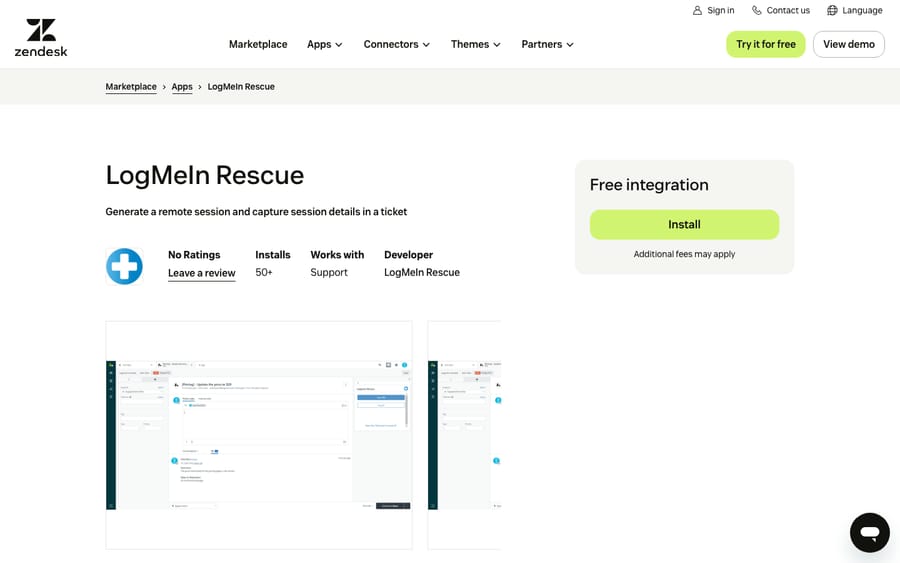Click the Sign in text link
900x563 pixels.
tap(720, 10)
